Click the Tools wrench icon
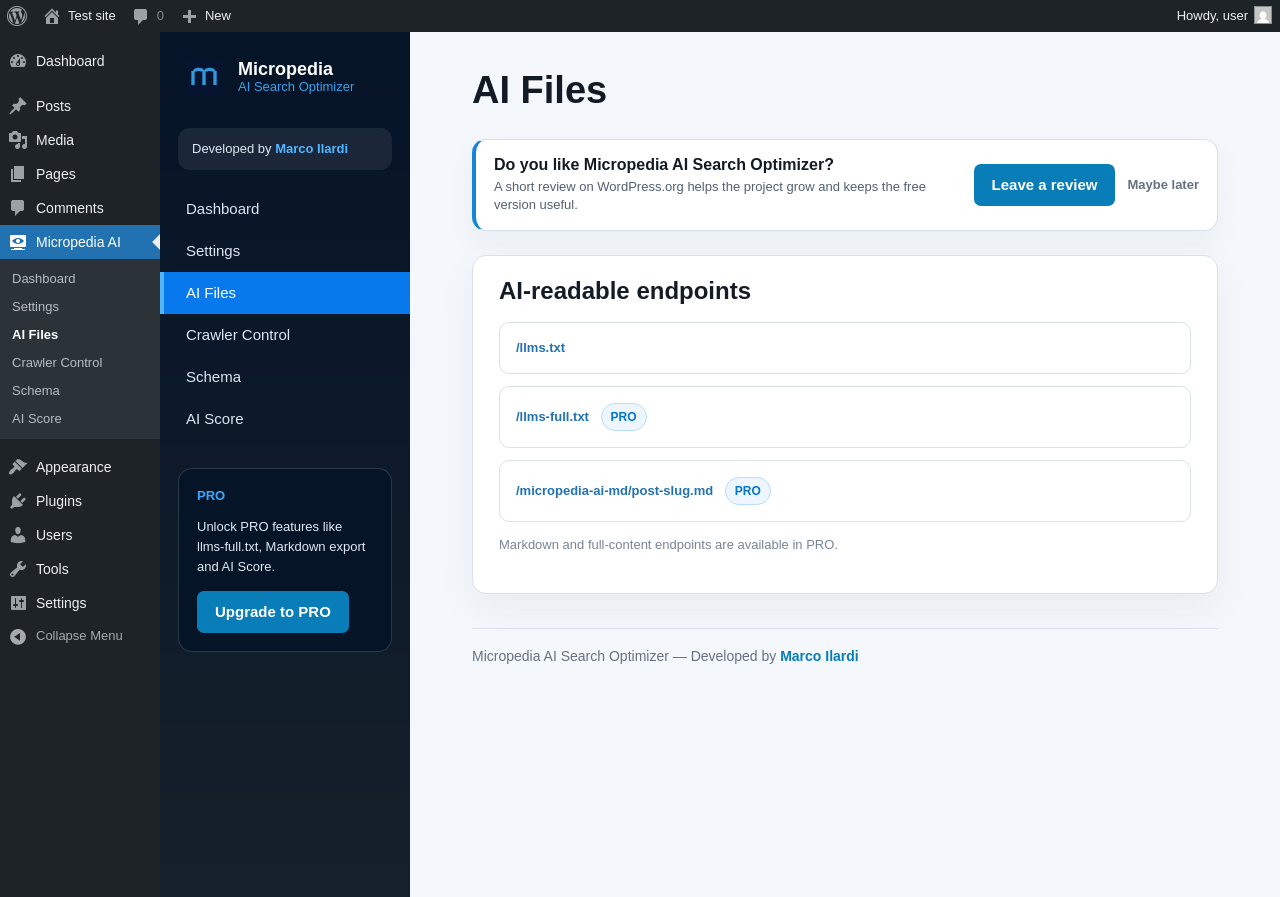 [x=18, y=569]
